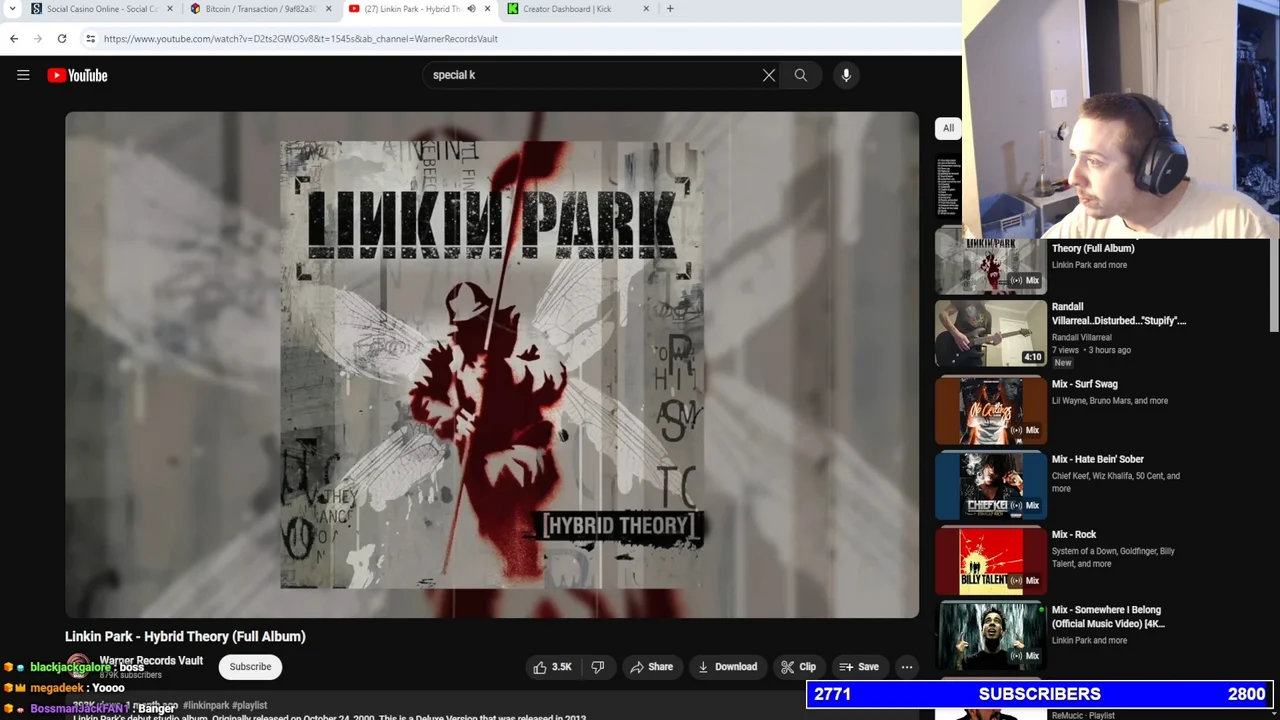This screenshot has width=1280, height=720.
Task: Open Warner Records Vault channel name
Action: (151, 661)
